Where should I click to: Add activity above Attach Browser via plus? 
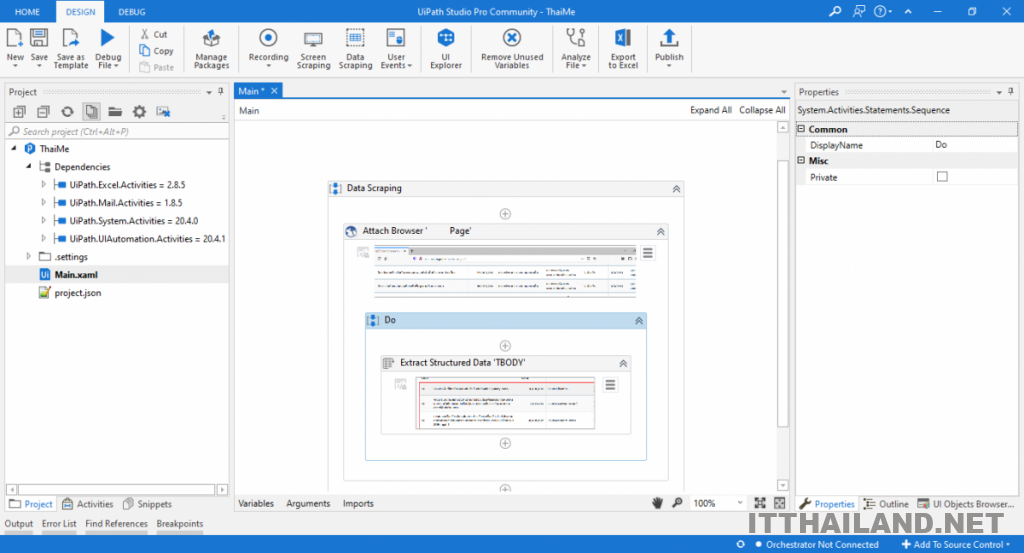505,214
